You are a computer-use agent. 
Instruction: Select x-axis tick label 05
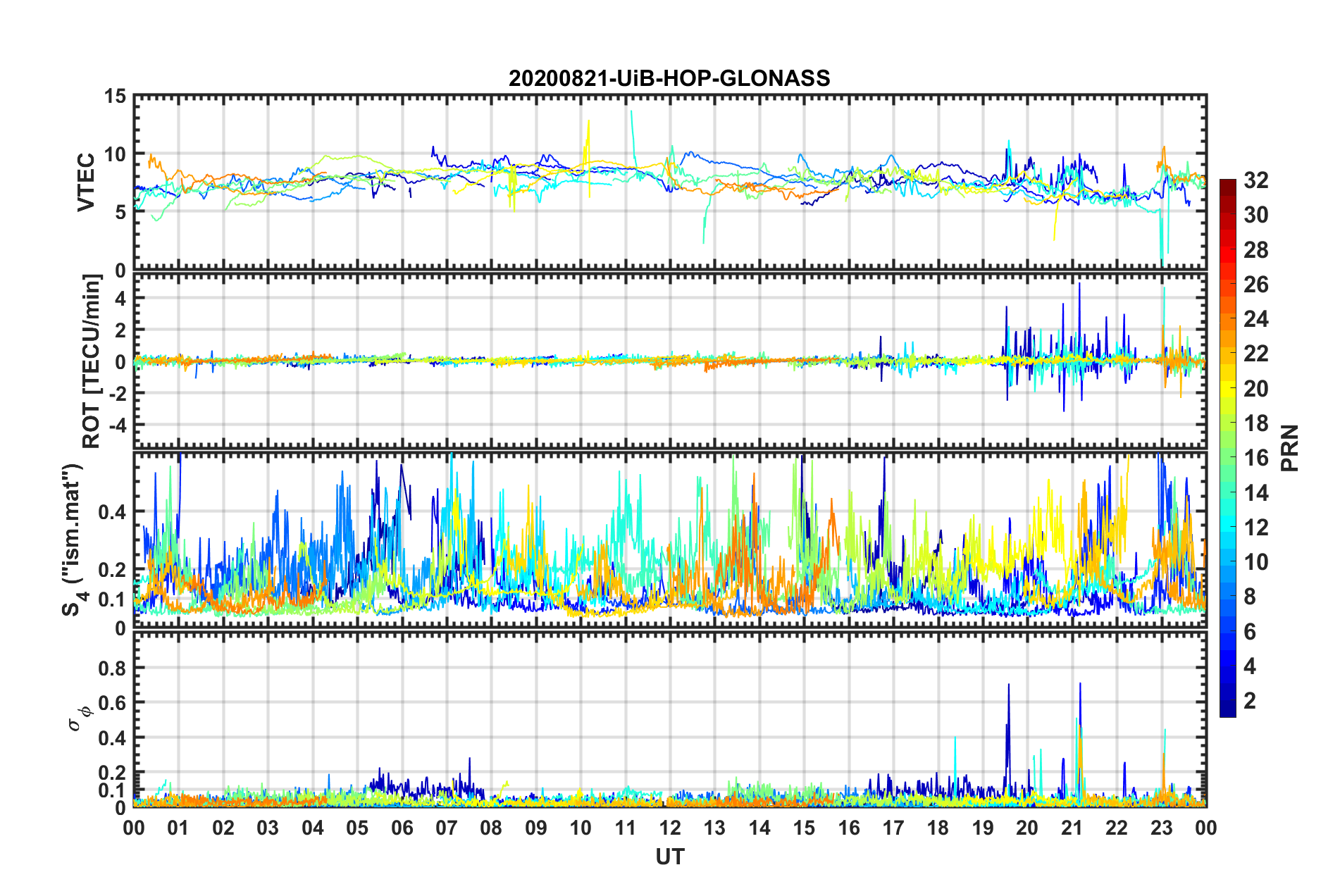click(357, 828)
